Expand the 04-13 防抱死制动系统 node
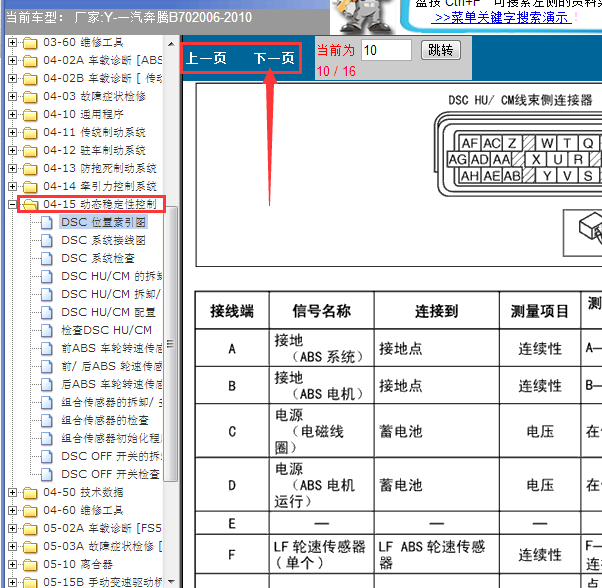 tap(12, 168)
